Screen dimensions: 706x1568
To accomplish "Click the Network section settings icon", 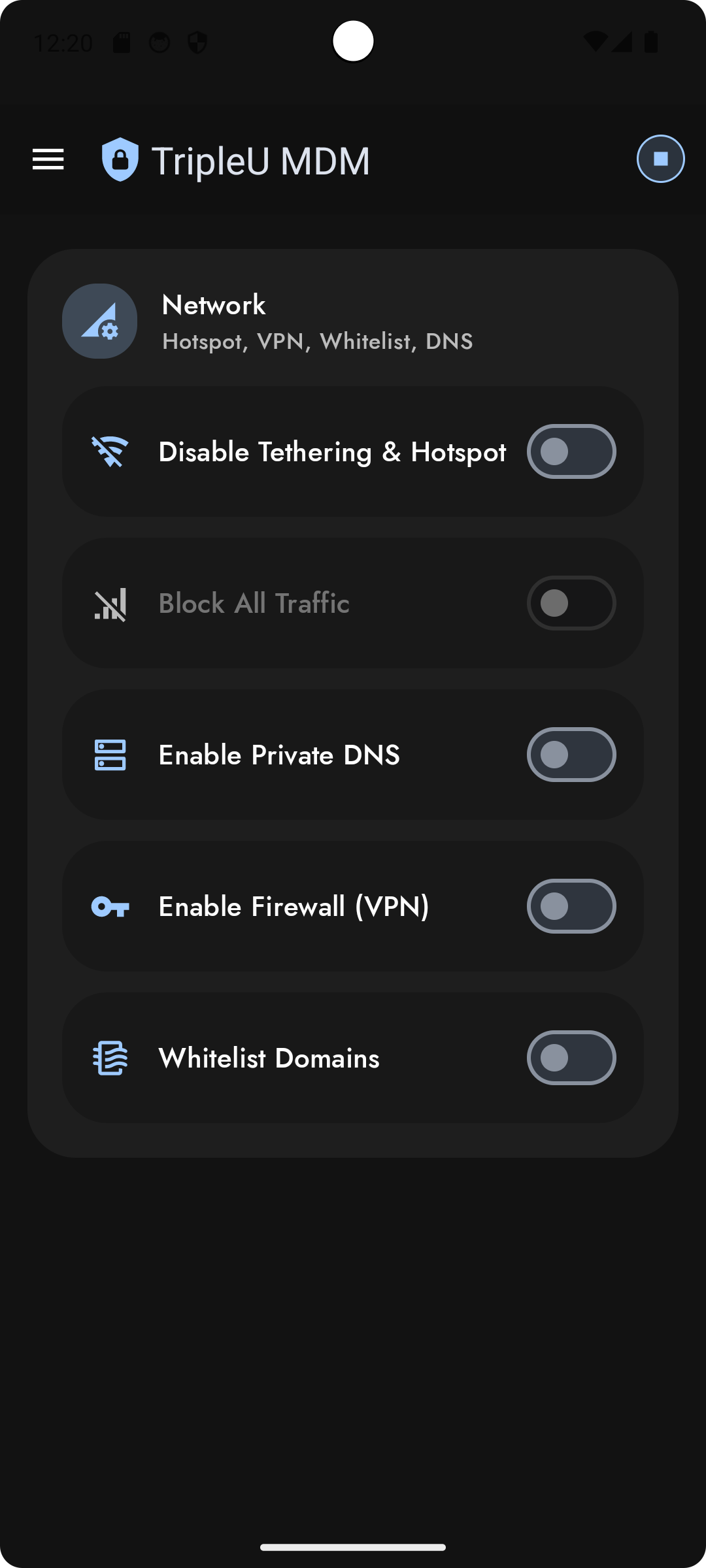I will tap(99, 321).
